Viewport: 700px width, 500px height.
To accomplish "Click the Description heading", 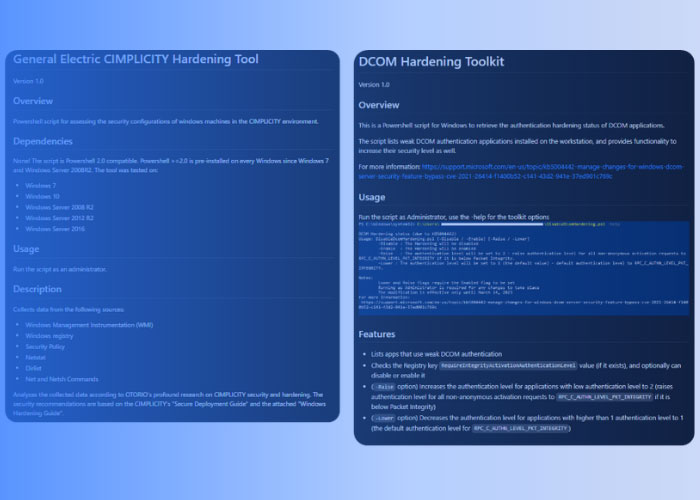I will (x=38, y=289).
